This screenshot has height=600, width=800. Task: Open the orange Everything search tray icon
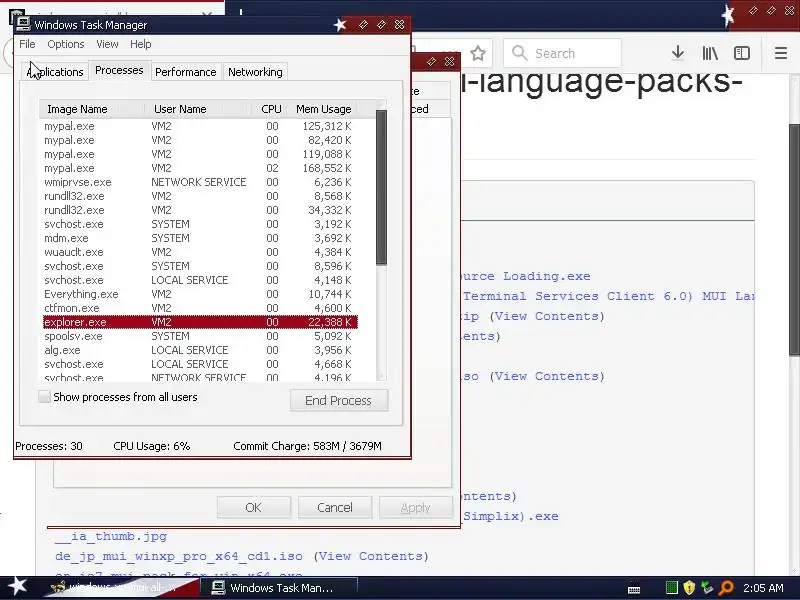point(726,588)
